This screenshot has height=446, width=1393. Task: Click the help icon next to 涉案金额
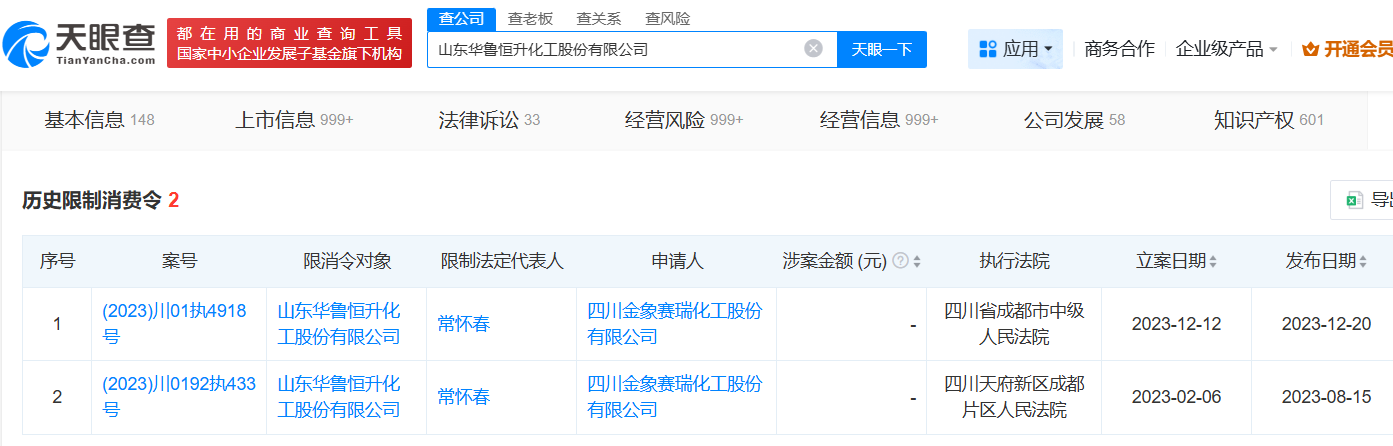(900, 261)
